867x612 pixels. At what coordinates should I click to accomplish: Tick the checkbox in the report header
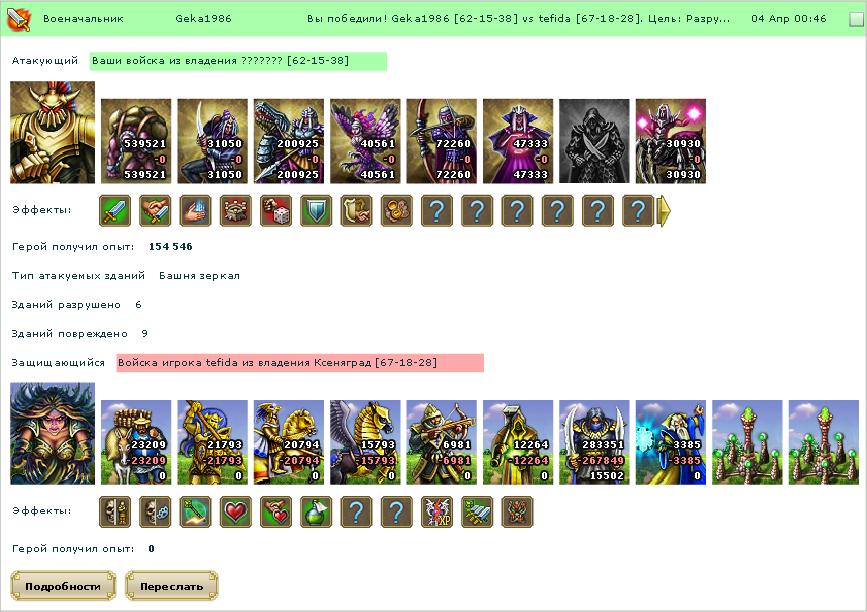pyautogui.click(x=856, y=19)
